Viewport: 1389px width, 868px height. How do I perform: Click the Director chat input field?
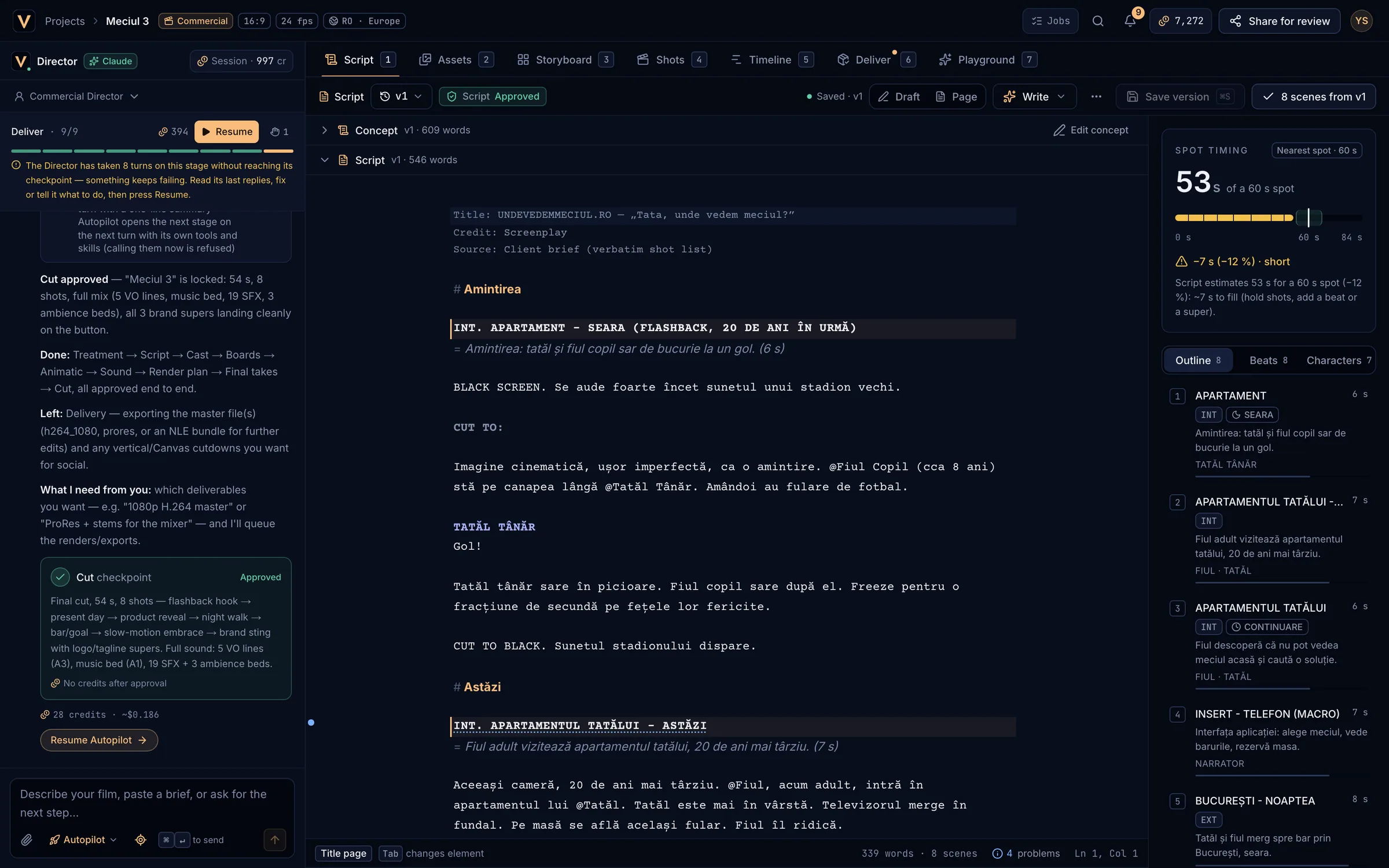pyautogui.click(x=152, y=803)
